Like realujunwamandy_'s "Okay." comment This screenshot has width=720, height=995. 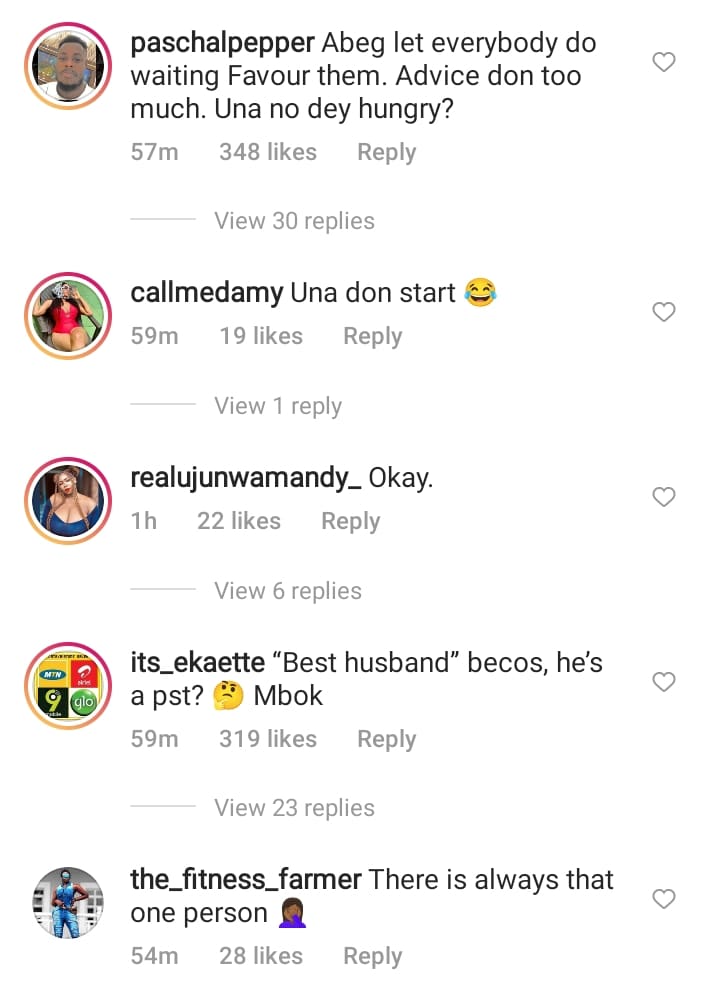click(x=664, y=497)
